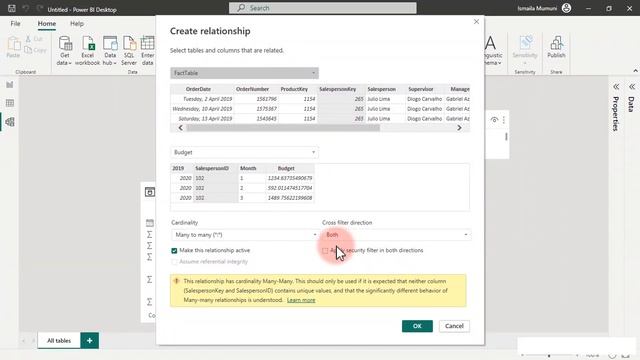Click the Search box in title bar
The height and width of the screenshot is (360, 640).
(x=322, y=8)
